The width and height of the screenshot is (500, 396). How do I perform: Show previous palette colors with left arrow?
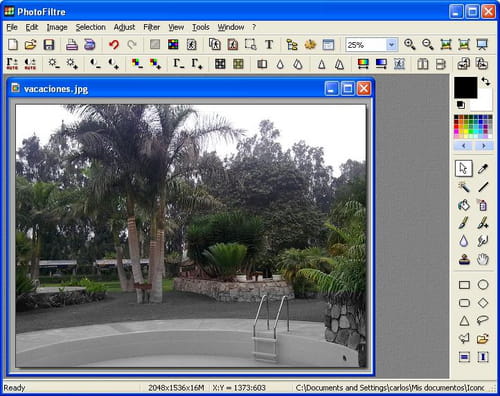click(464, 146)
